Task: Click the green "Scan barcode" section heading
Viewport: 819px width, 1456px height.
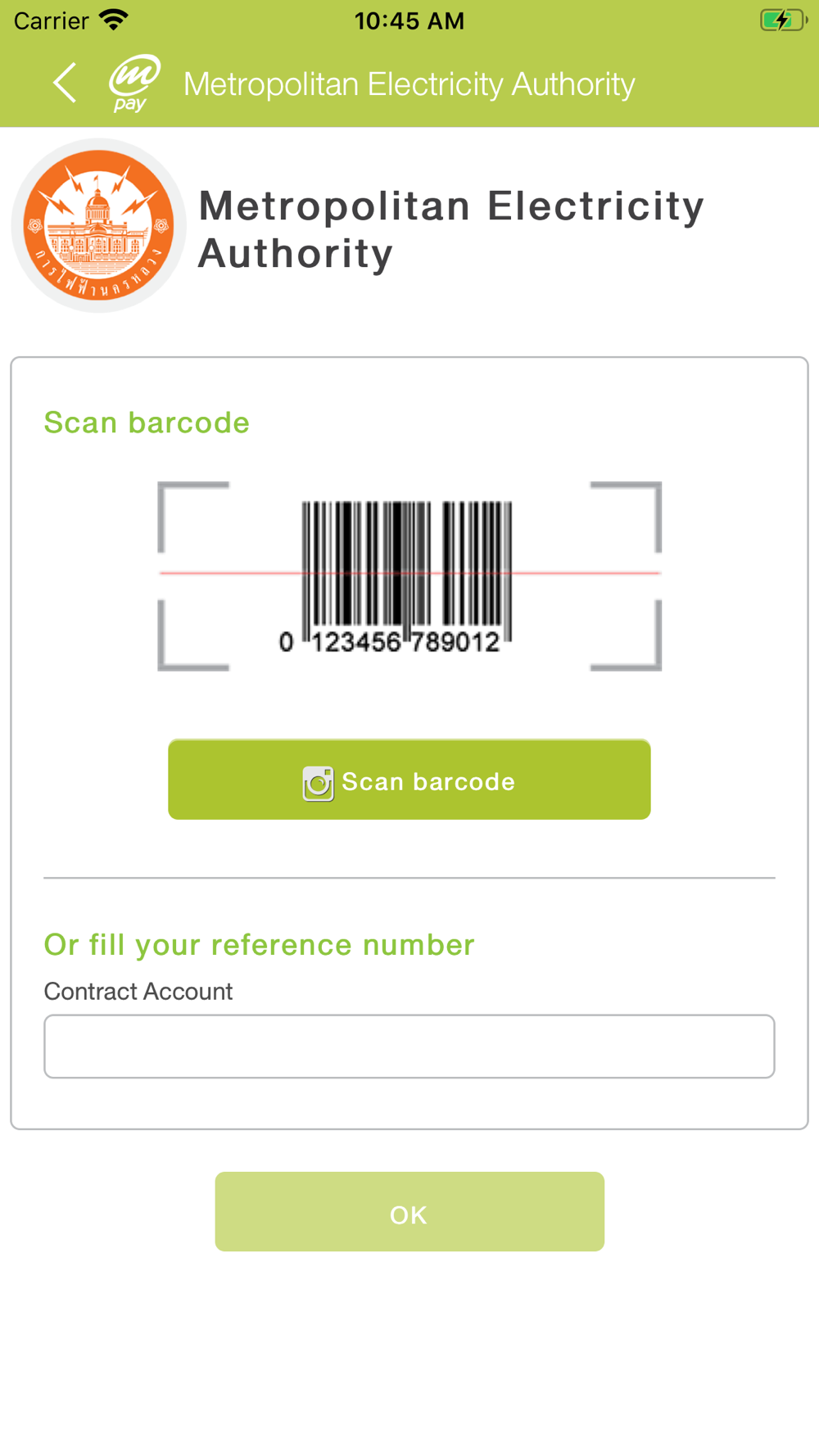Action: (x=147, y=423)
